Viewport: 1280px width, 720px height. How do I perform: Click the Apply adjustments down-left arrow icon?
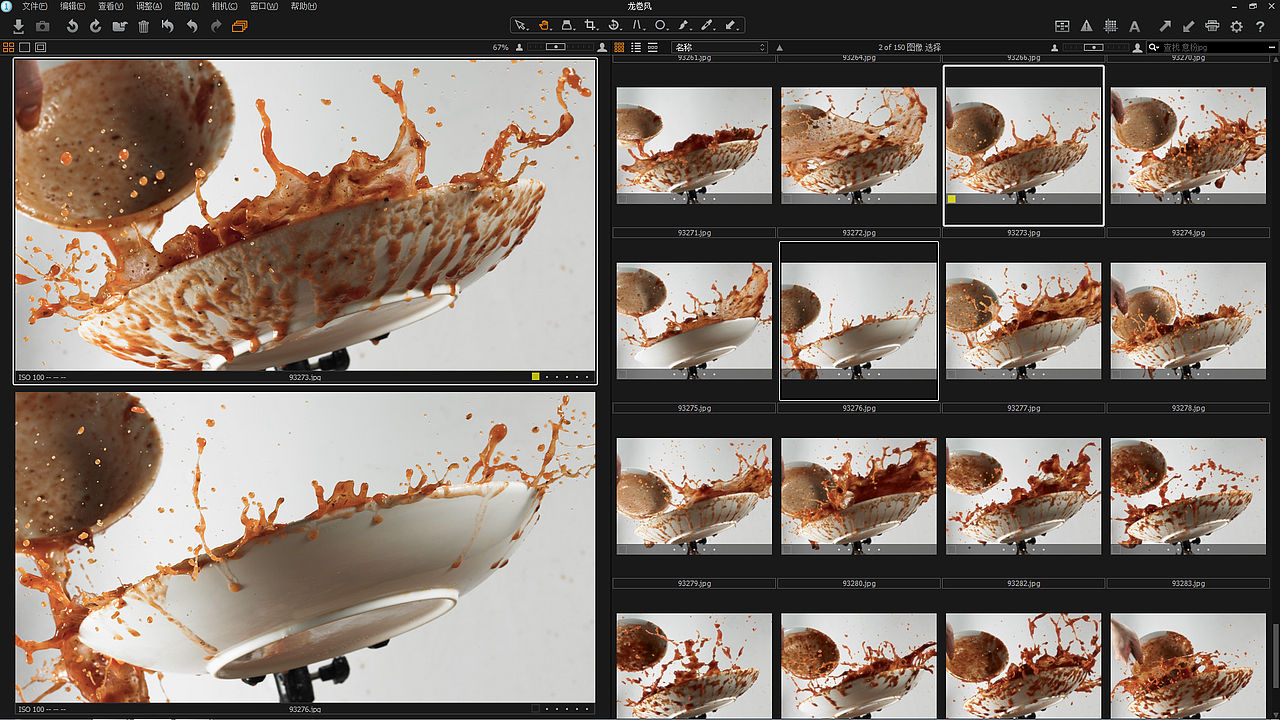coord(1189,27)
